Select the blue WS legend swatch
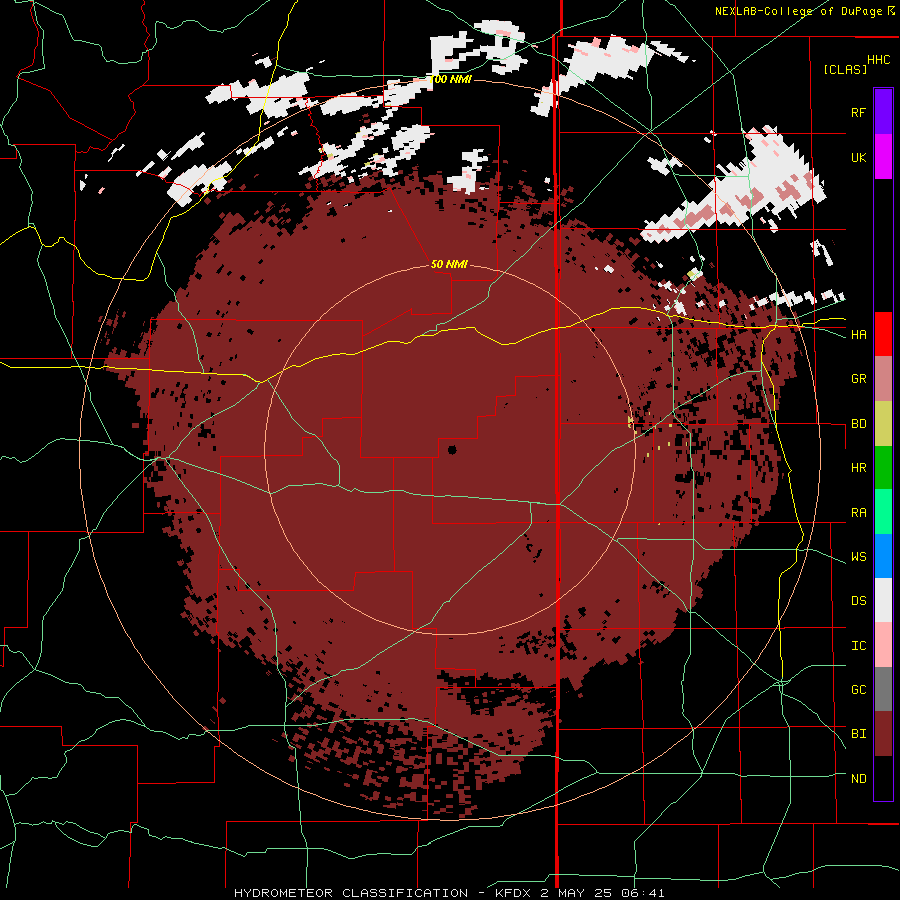900x900 pixels. [x=883, y=556]
